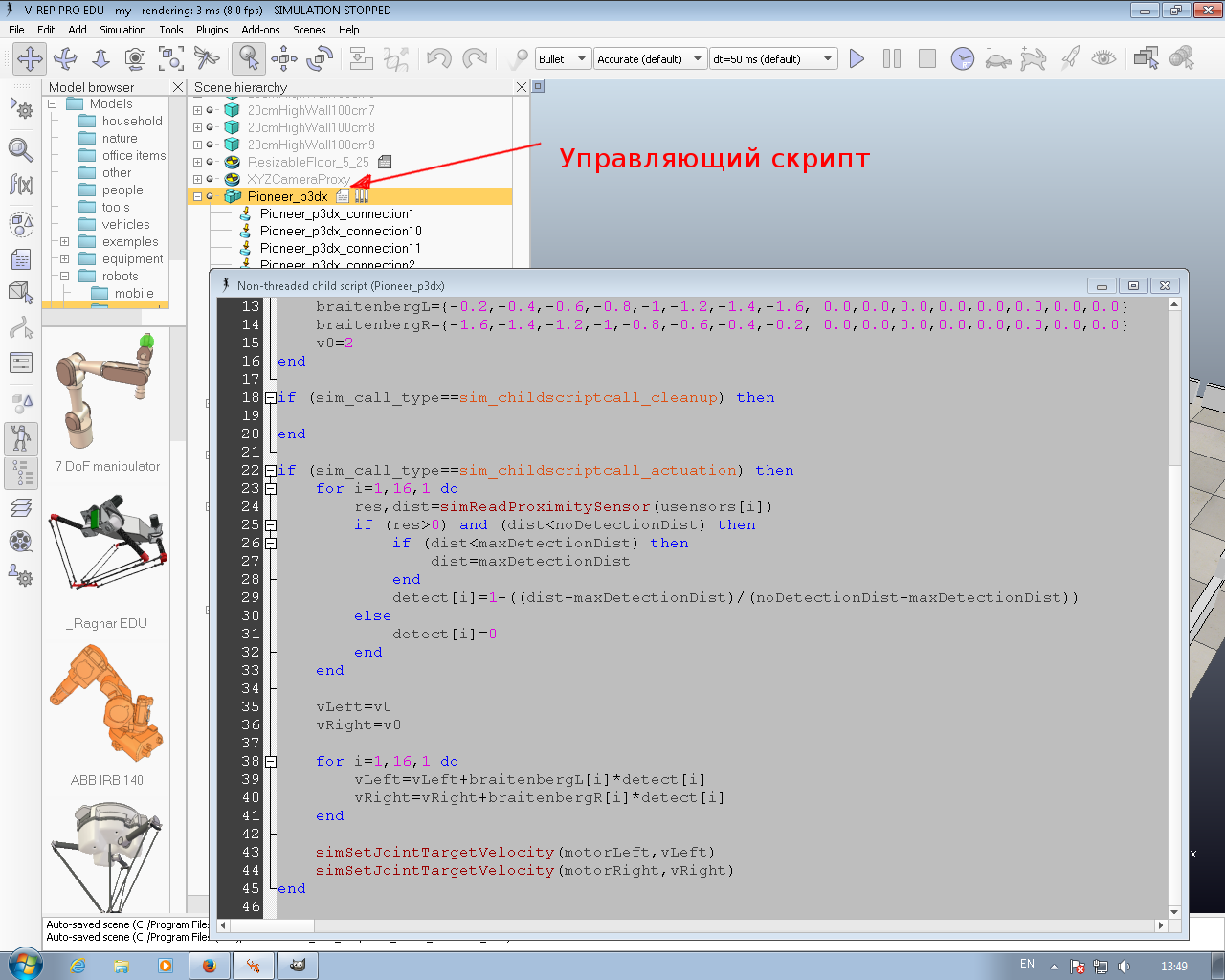Slow down simulation with turtle icon

998,58
